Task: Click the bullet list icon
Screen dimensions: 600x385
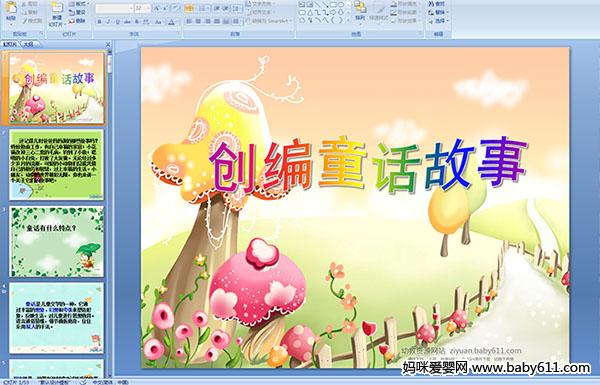Action: click(x=189, y=8)
